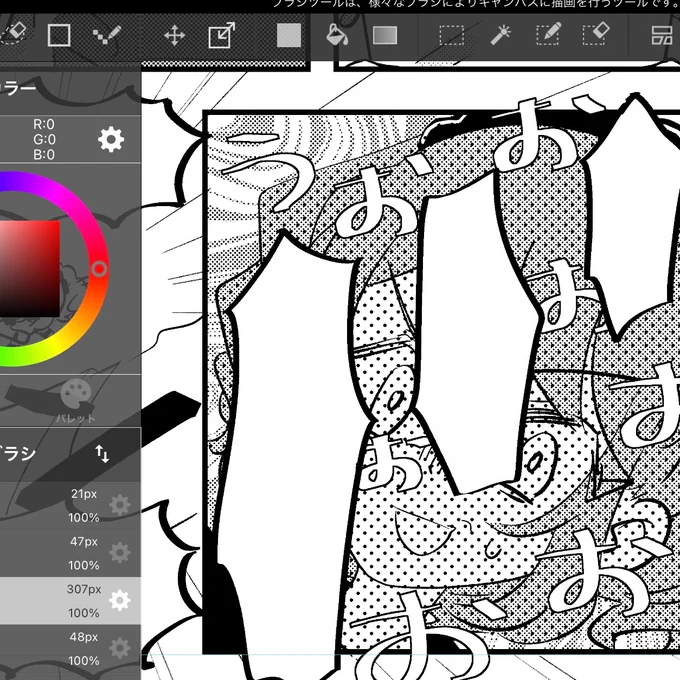Select the Transform tool
The width and height of the screenshot is (680, 680).
tap(222, 35)
